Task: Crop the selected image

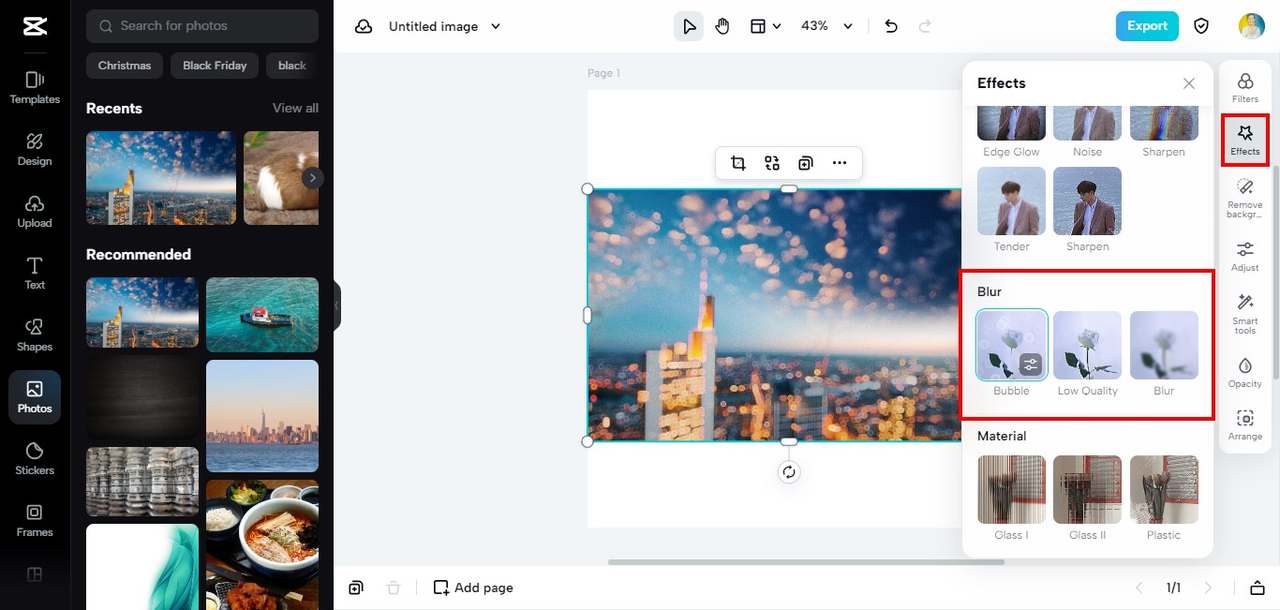Action: pos(738,163)
